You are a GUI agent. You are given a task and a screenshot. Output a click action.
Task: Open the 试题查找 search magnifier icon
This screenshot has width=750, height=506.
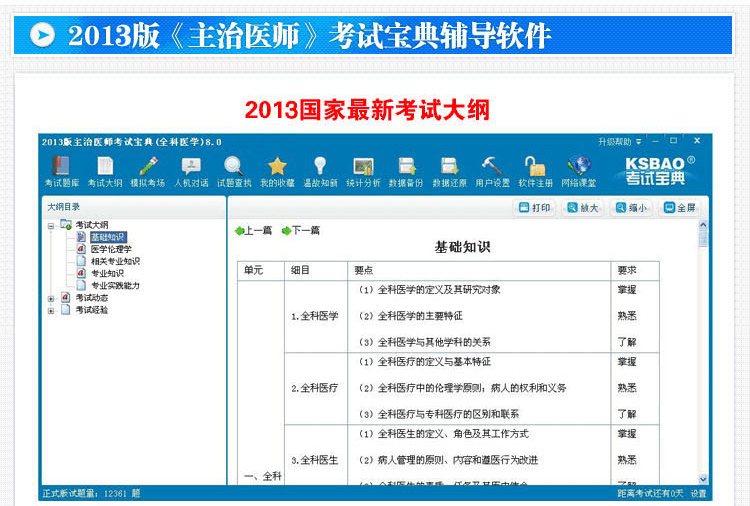pyautogui.click(x=234, y=172)
